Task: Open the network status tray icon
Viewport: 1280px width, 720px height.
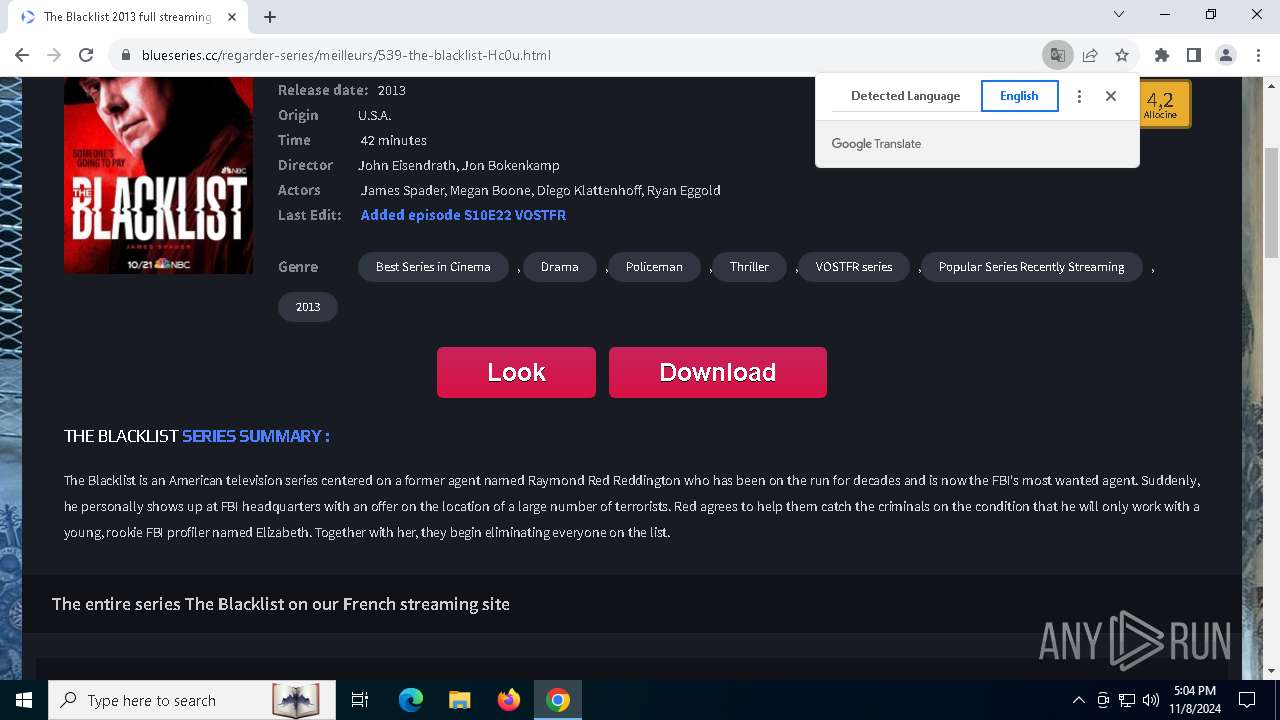Action: [x=1127, y=700]
